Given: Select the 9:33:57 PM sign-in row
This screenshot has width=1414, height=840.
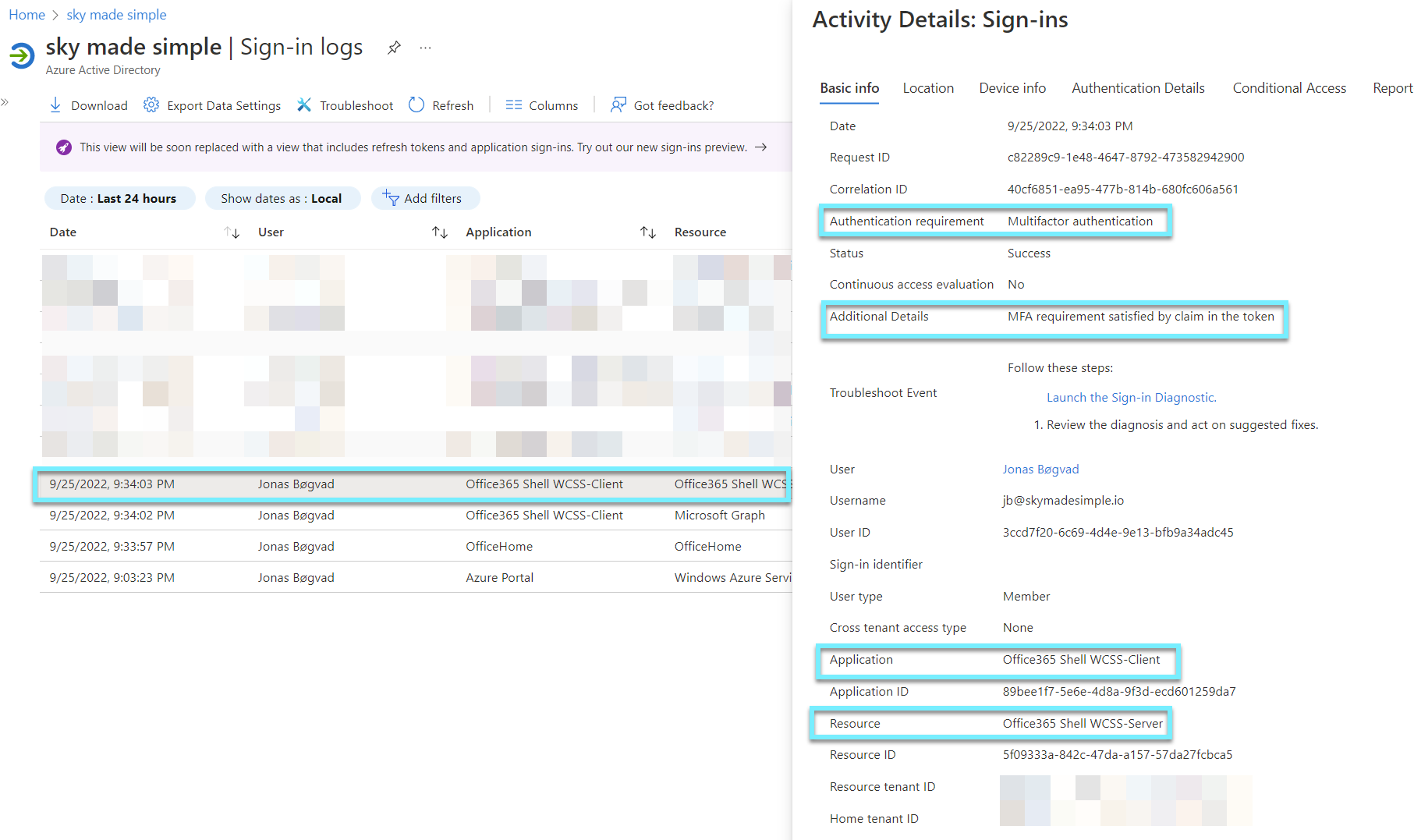Looking at the screenshot, I should coord(416,547).
